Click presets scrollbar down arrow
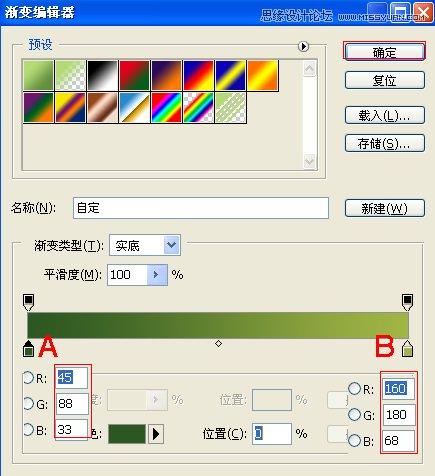 [310, 161]
